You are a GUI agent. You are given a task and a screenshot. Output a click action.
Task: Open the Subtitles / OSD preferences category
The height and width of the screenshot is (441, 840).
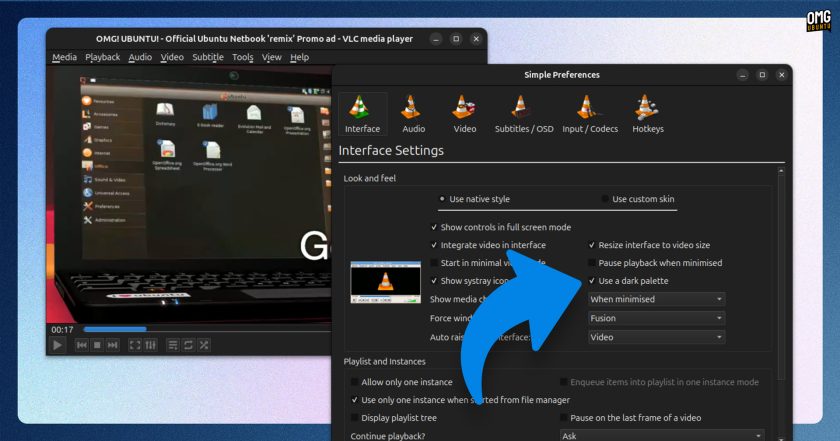pyautogui.click(x=523, y=114)
